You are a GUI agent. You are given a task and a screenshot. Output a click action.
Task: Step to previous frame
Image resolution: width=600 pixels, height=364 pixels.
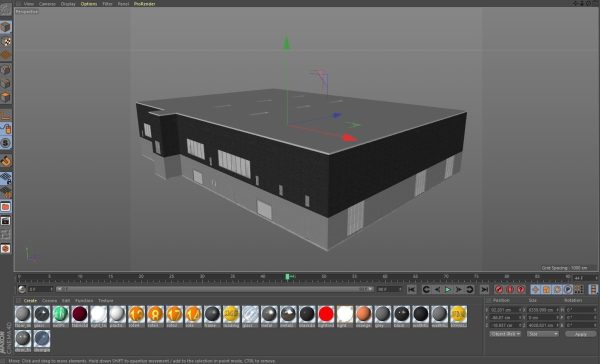(437, 289)
